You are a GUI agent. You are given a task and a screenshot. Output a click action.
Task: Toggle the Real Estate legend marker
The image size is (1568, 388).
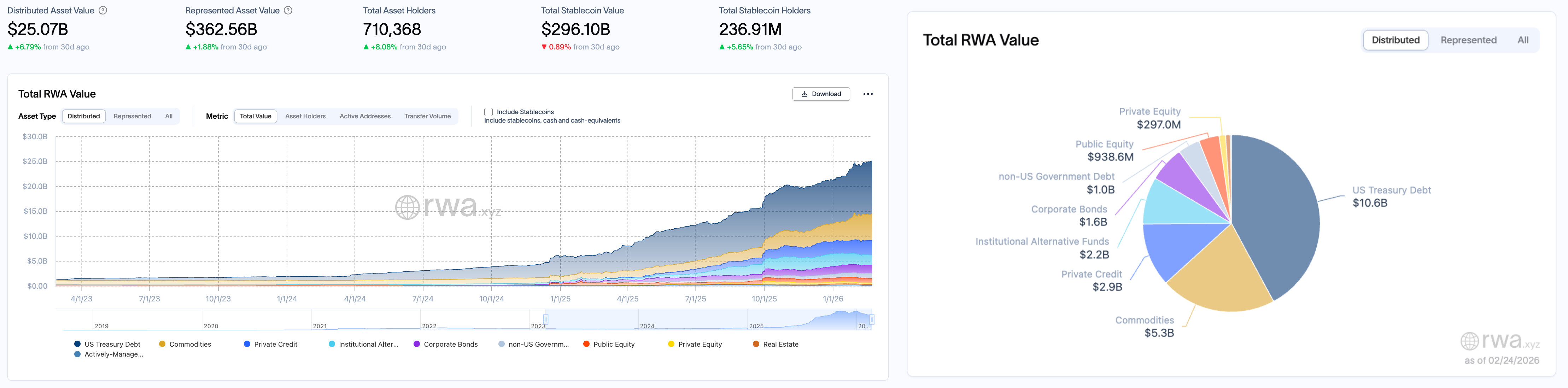pos(756,344)
